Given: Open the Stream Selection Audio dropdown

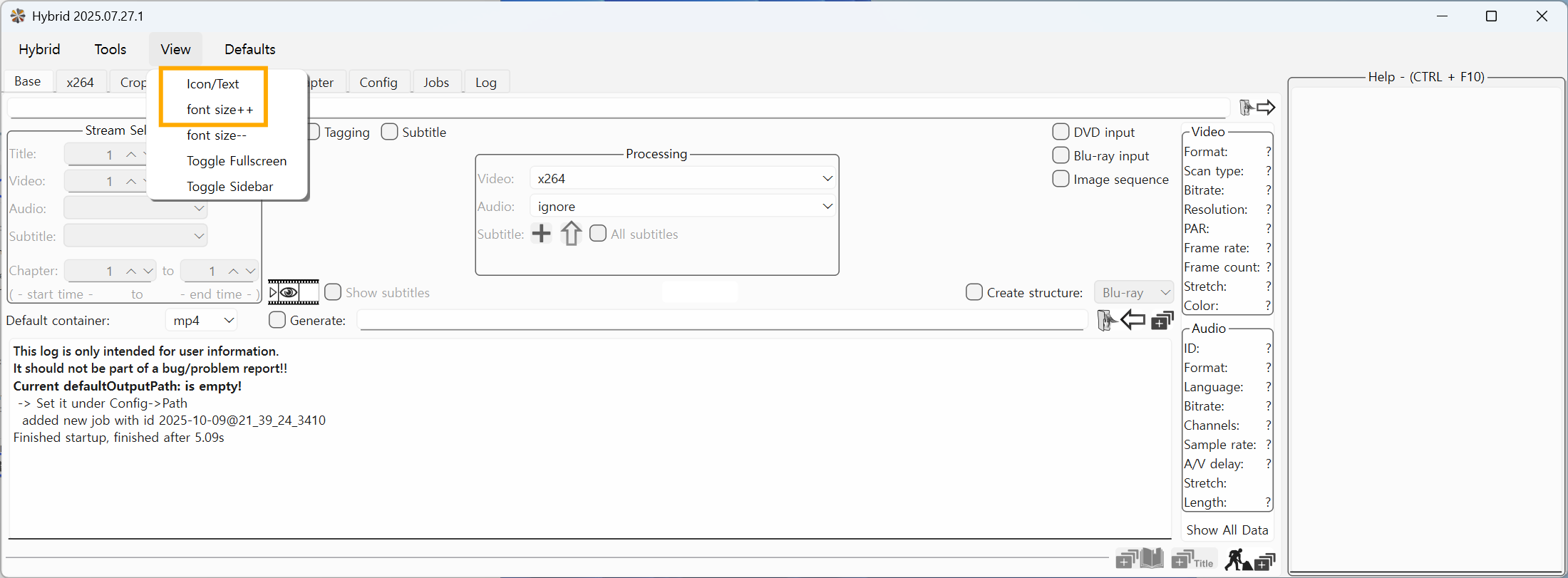Looking at the screenshot, I should [135, 208].
